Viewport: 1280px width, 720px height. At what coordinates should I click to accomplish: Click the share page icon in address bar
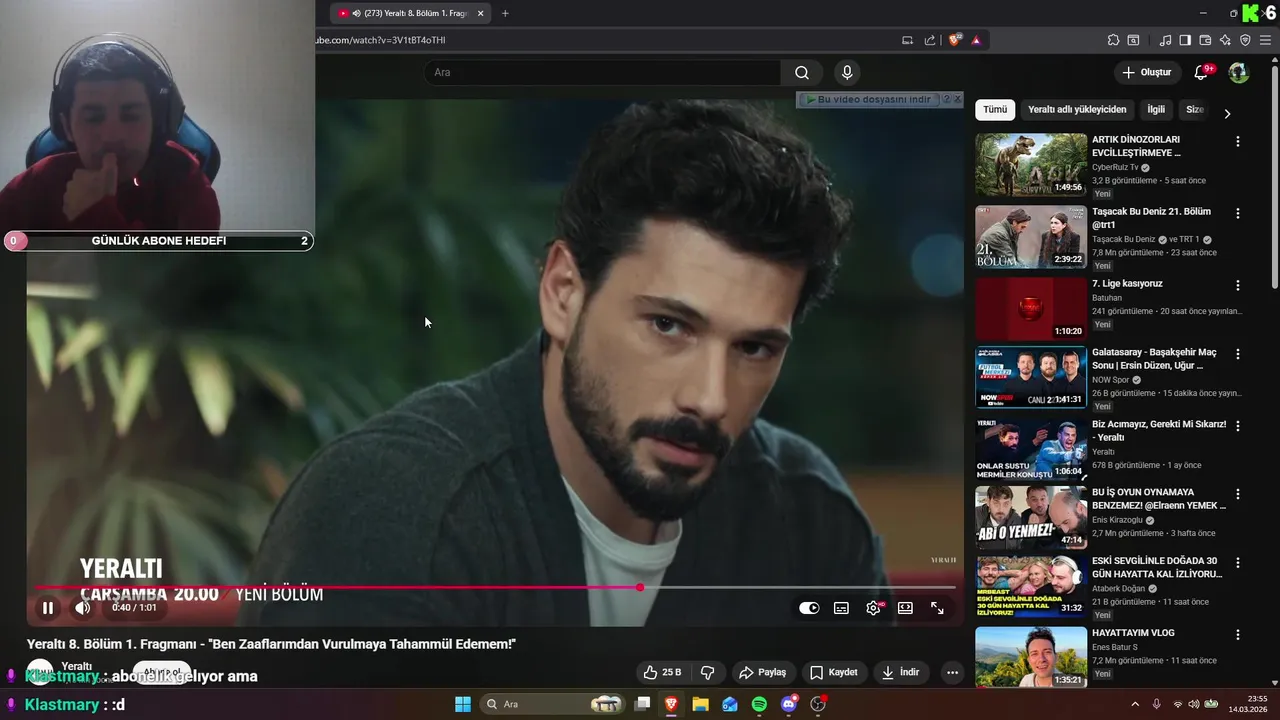[930, 40]
